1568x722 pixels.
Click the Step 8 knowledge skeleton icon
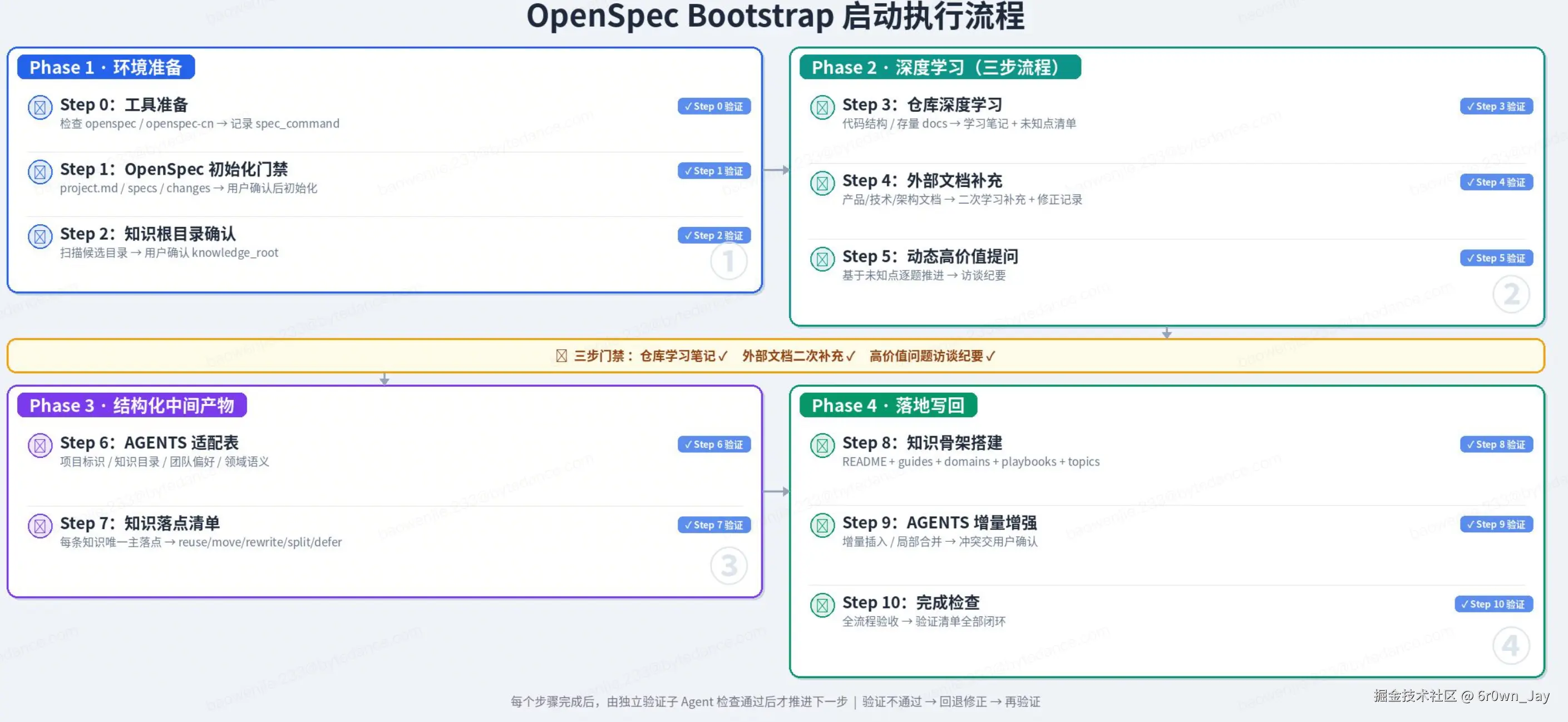pos(822,446)
